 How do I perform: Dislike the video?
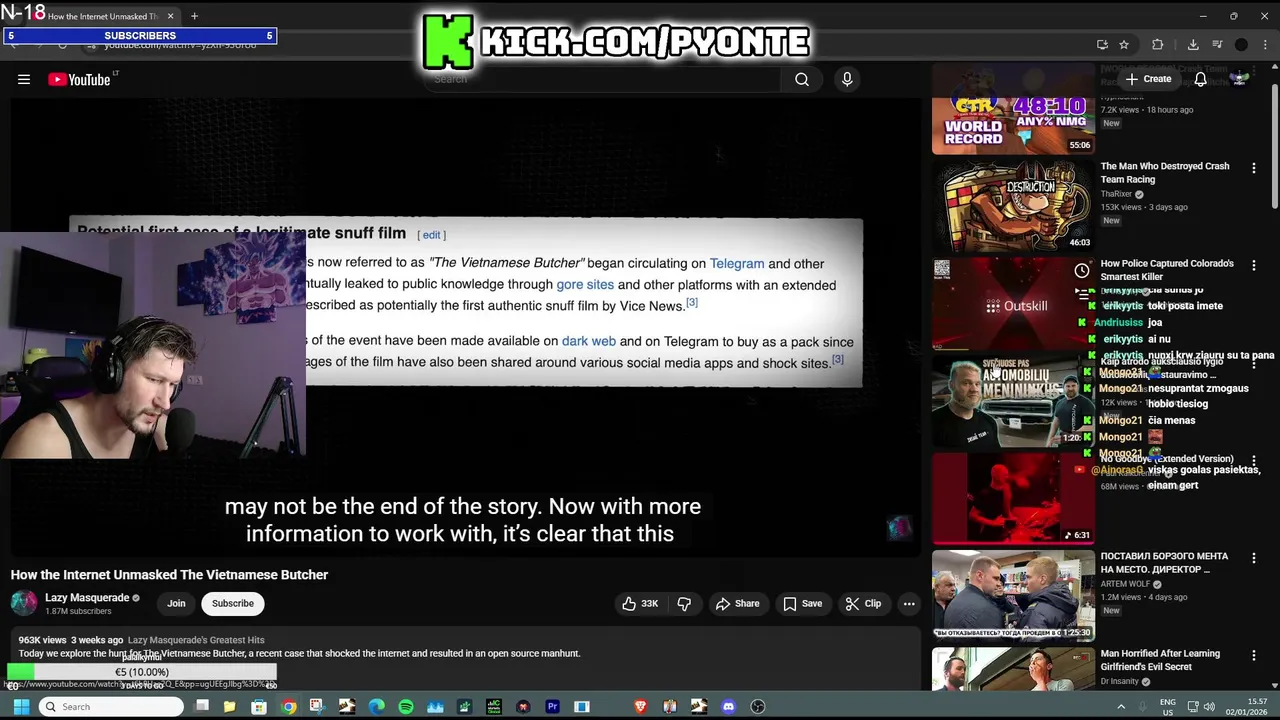click(x=685, y=604)
